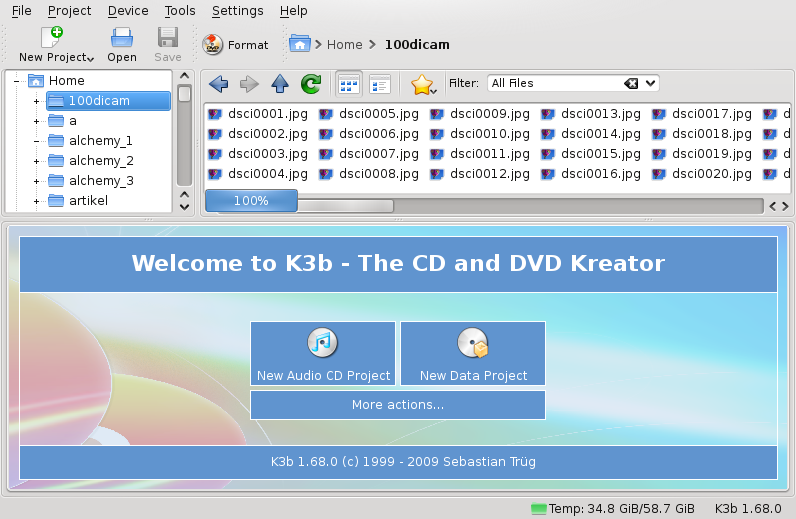Expand the artikel folder node
The image size is (796, 519).
coord(37,201)
